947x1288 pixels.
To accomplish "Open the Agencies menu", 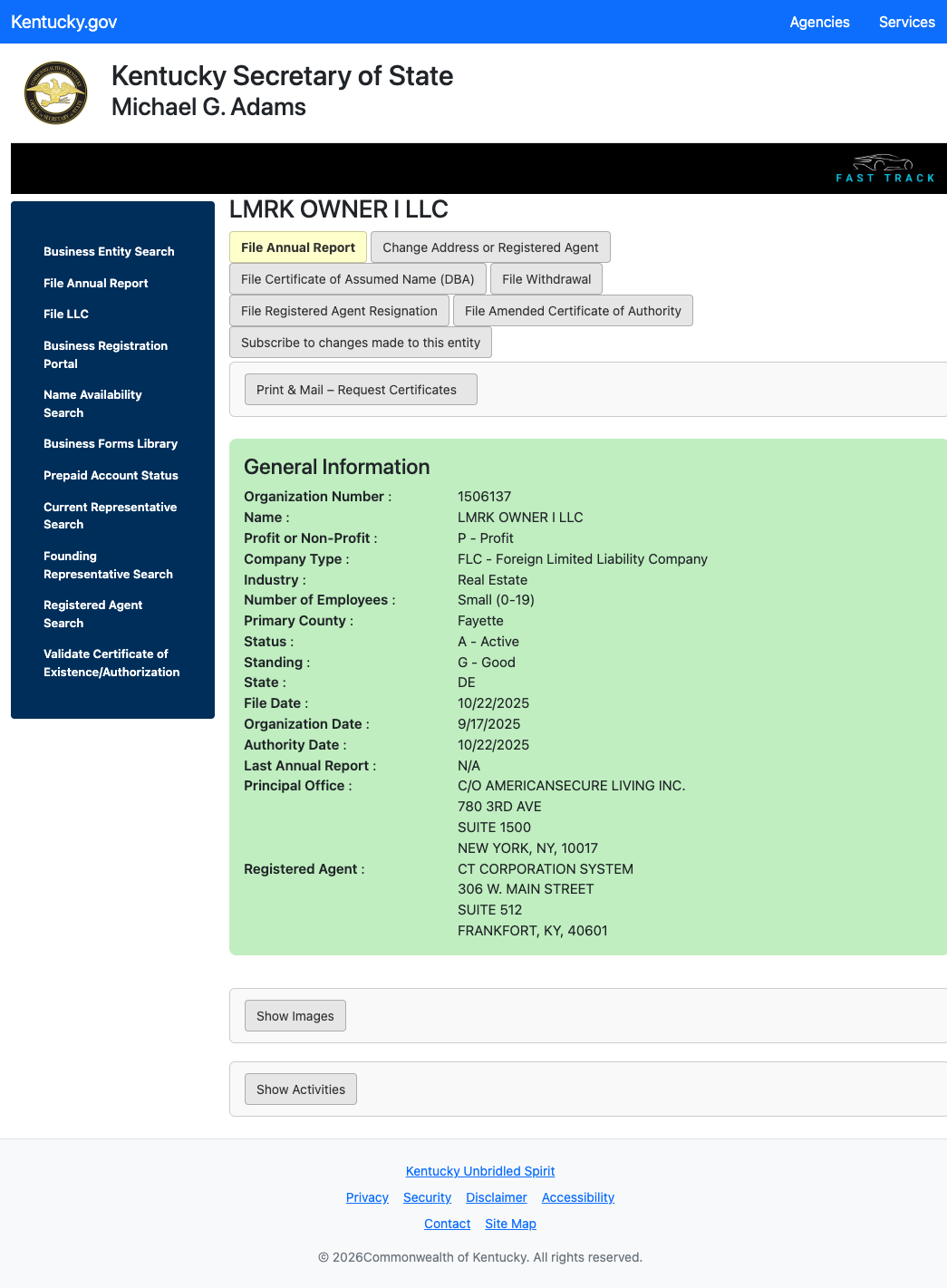I will [x=819, y=22].
